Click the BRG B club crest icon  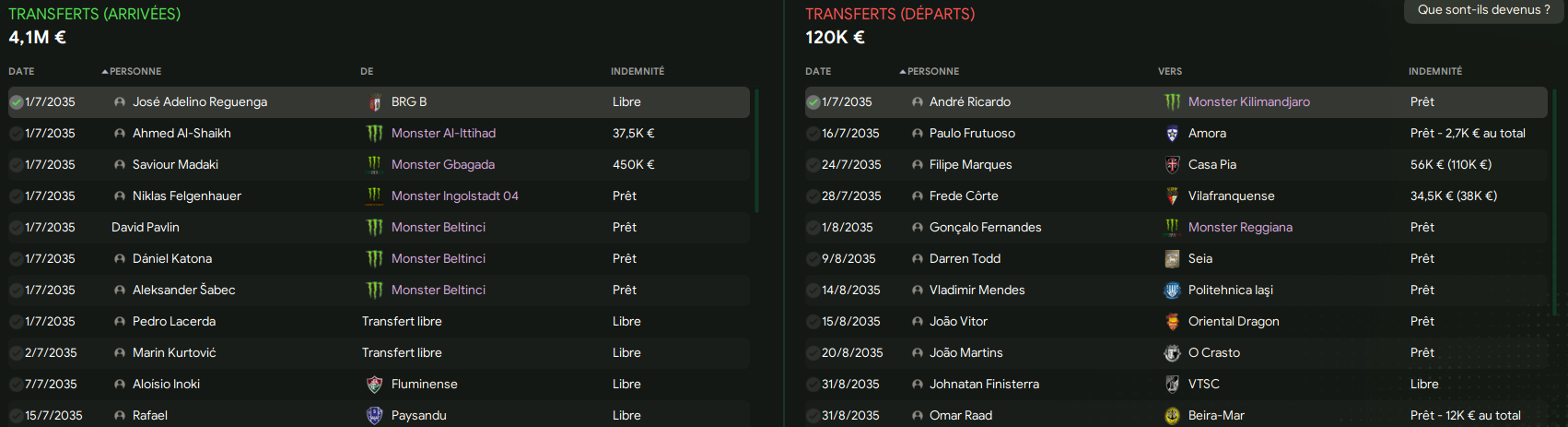tap(374, 102)
